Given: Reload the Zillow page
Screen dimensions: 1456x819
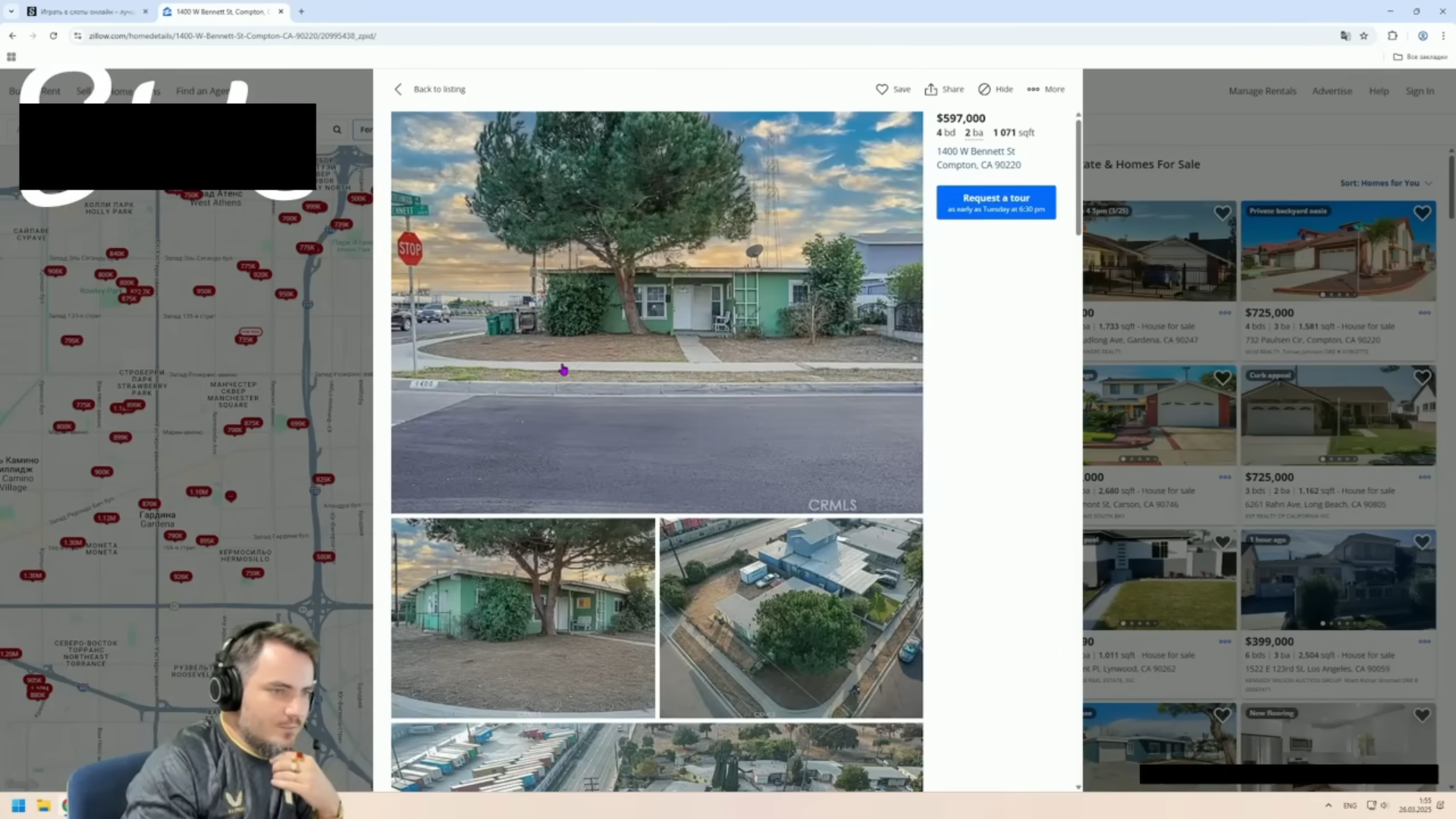Looking at the screenshot, I should point(53,36).
